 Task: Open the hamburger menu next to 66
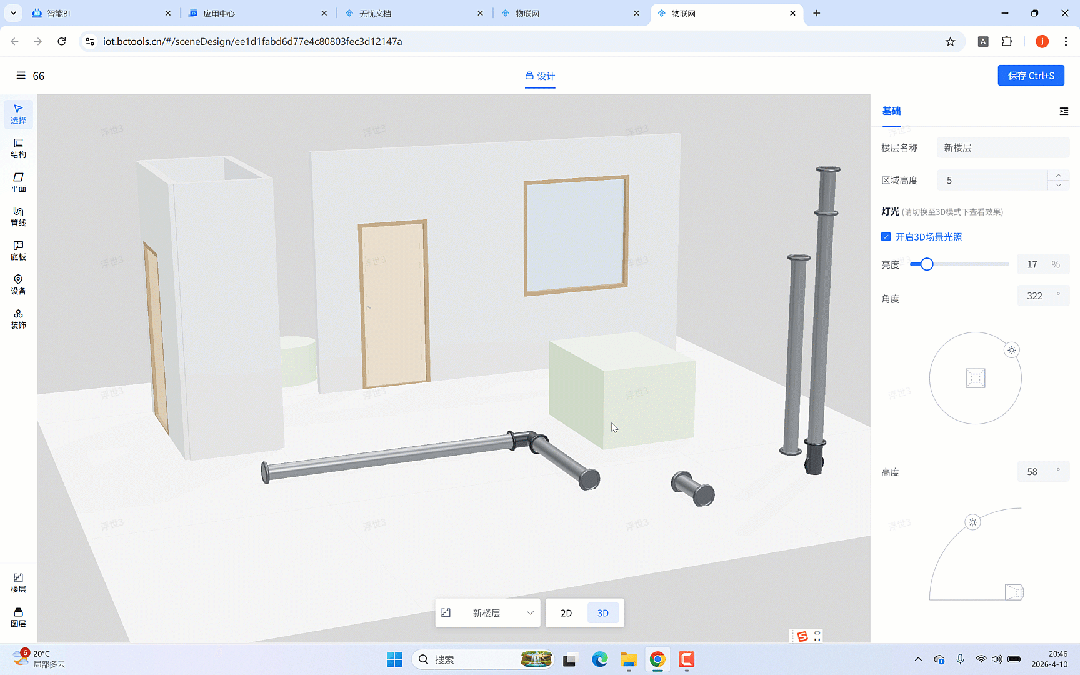pos(21,76)
